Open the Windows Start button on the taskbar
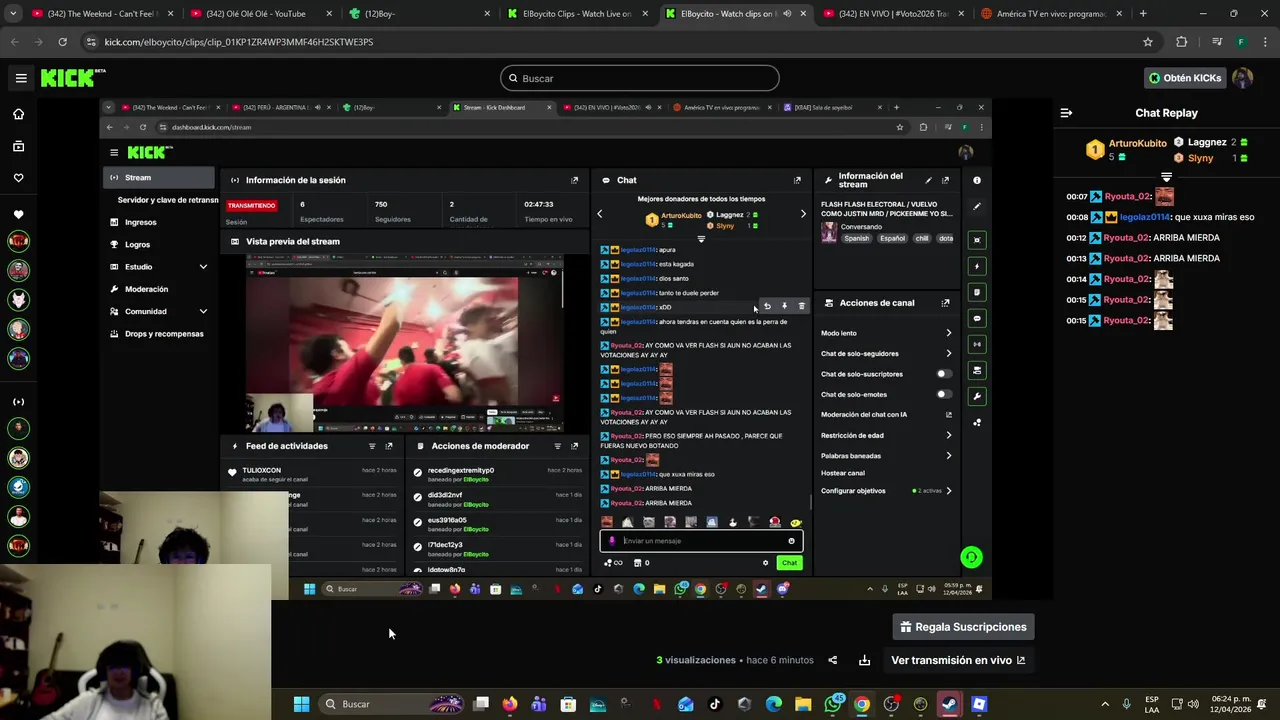 pyautogui.click(x=301, y=704)
